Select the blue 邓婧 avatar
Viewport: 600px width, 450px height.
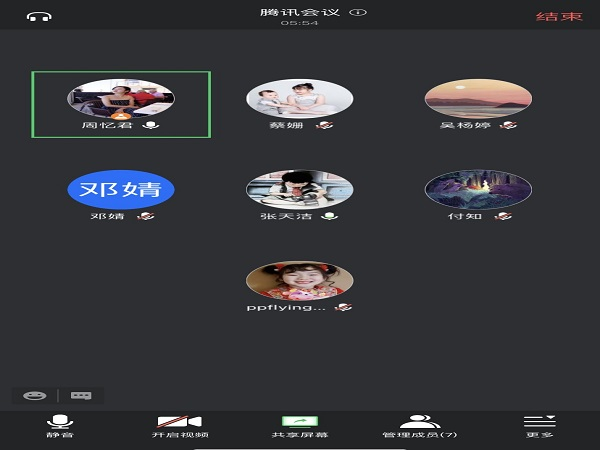tap(121, 188)
